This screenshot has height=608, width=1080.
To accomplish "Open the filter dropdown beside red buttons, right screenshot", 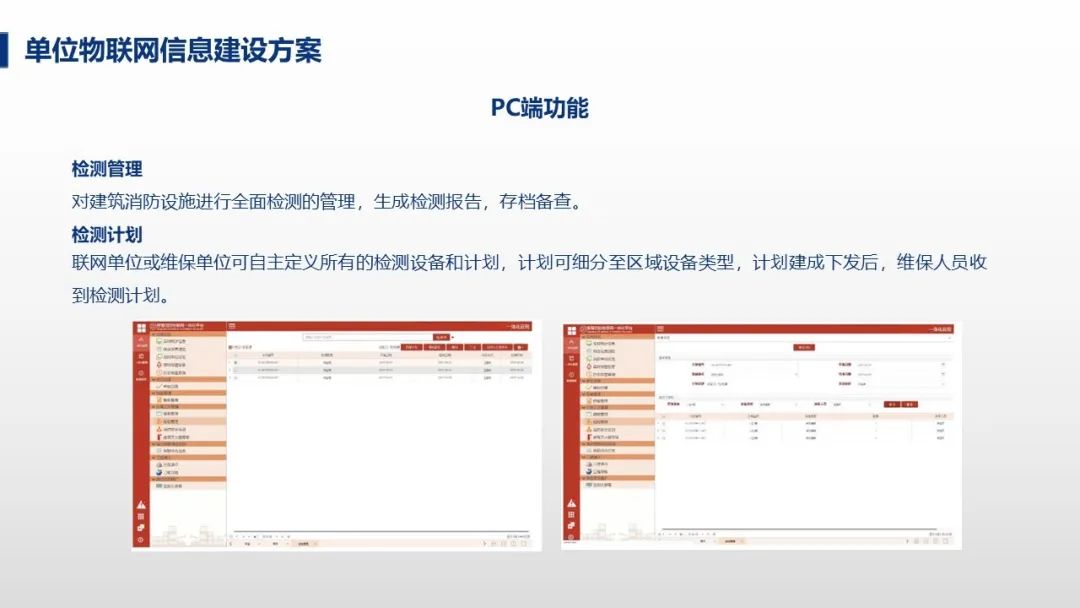I will tap(851, 404).
